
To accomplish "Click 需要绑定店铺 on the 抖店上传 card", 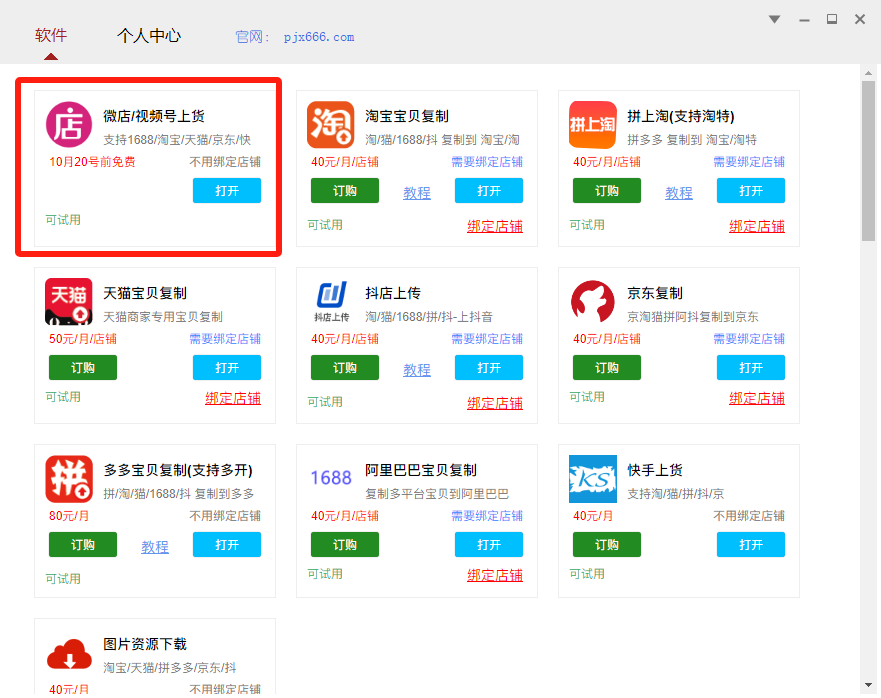I will 487,339.
